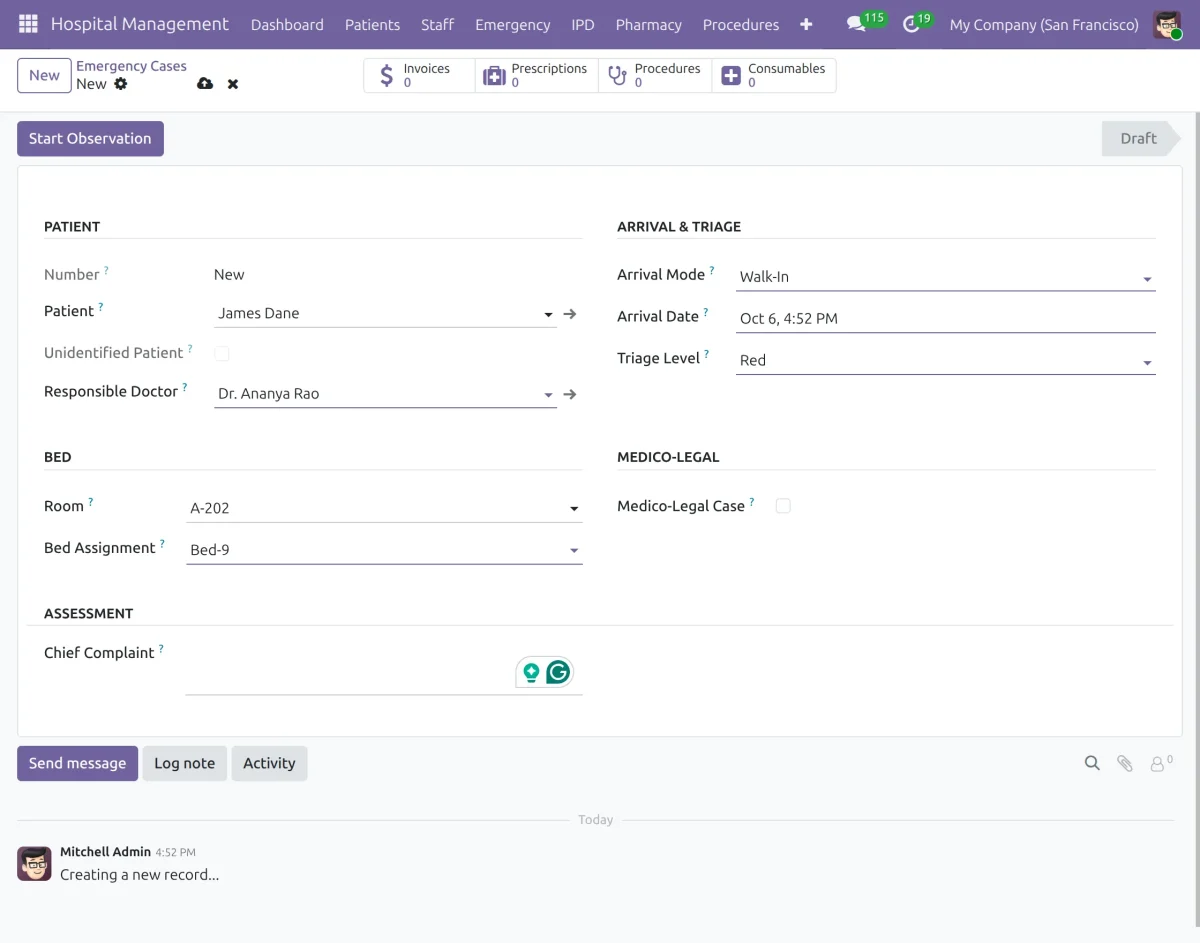1200x943 pixels.
Task: Open the Dashboard menu
Action: [x=287, y=24]
